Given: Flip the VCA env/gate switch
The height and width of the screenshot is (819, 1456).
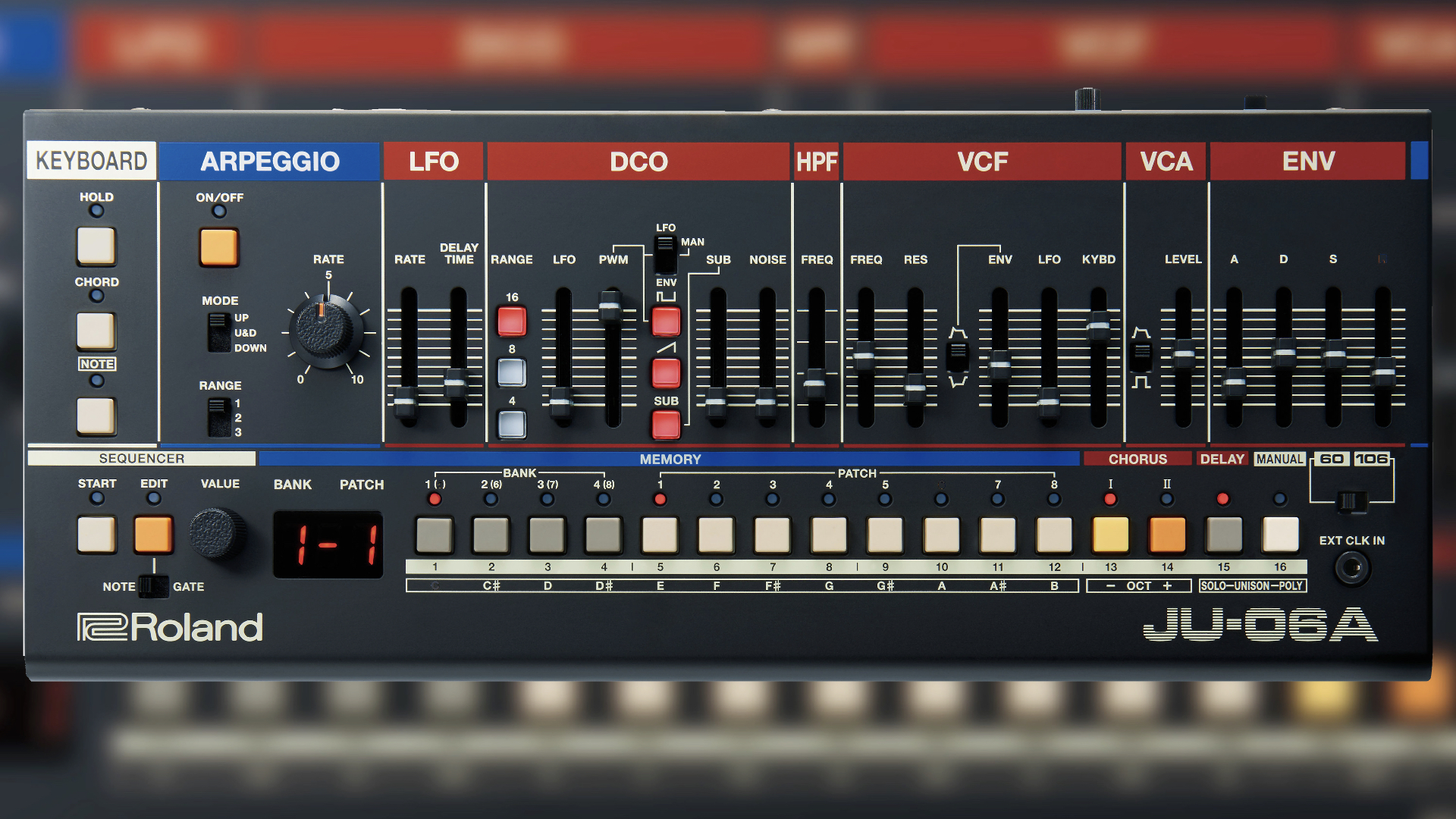Looking at the screenshot, I should tap(1141, 356).
